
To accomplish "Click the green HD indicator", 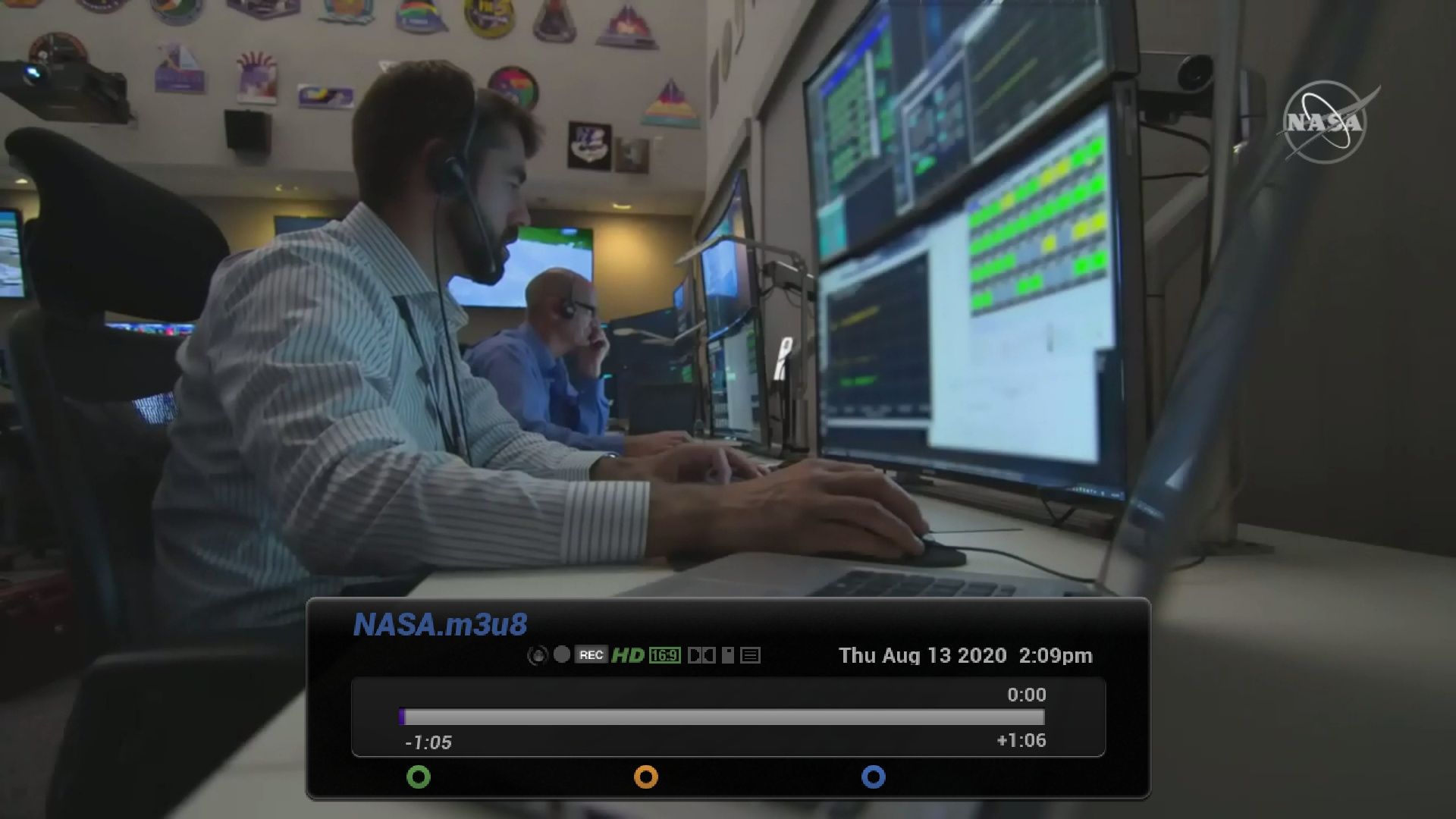I will (628, 655).
